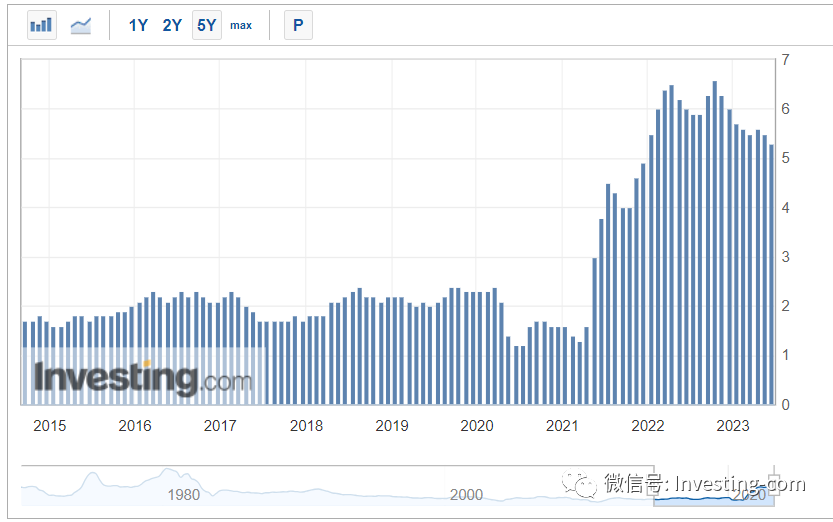
Task: Click the tallest bar in late 2022
Action: coord(715,243)
